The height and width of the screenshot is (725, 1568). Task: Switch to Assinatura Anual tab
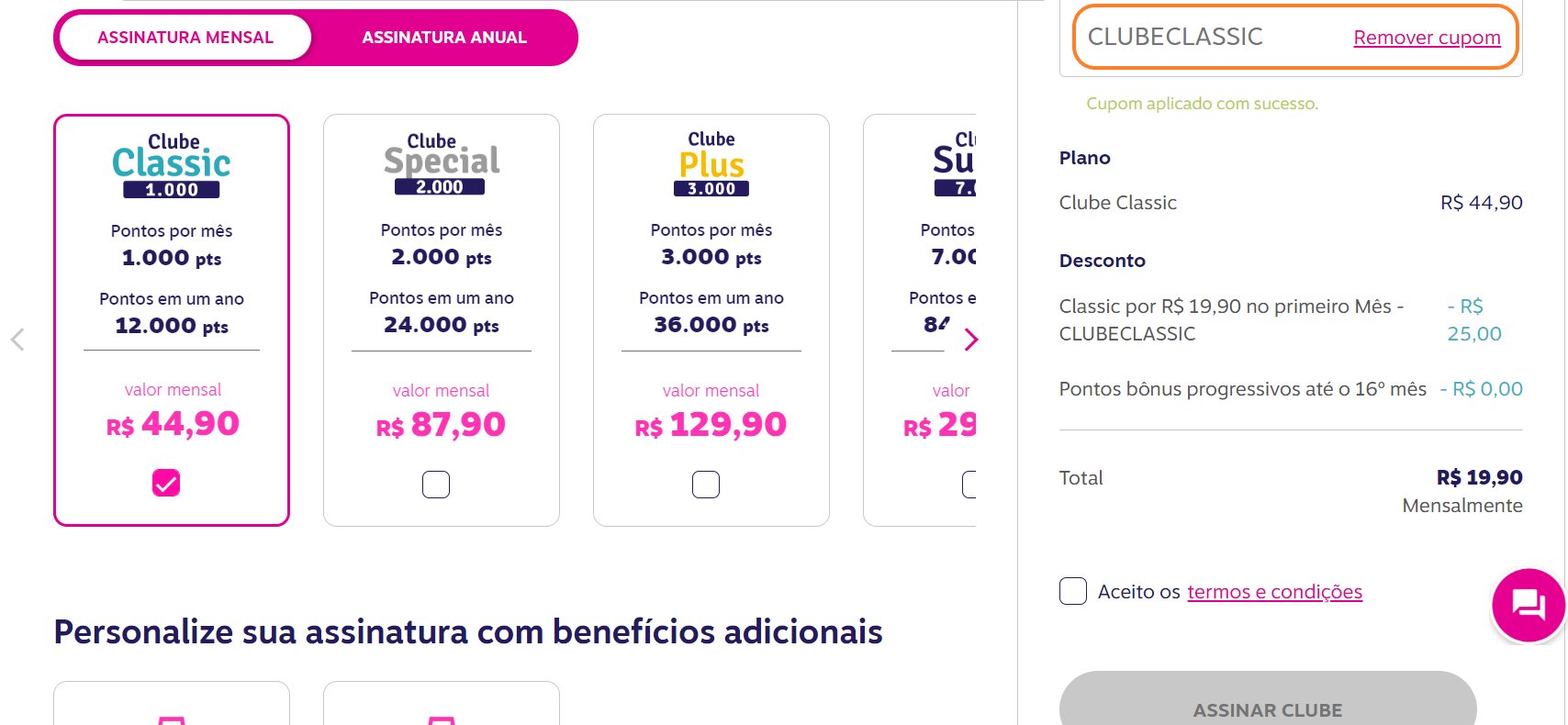444,38
